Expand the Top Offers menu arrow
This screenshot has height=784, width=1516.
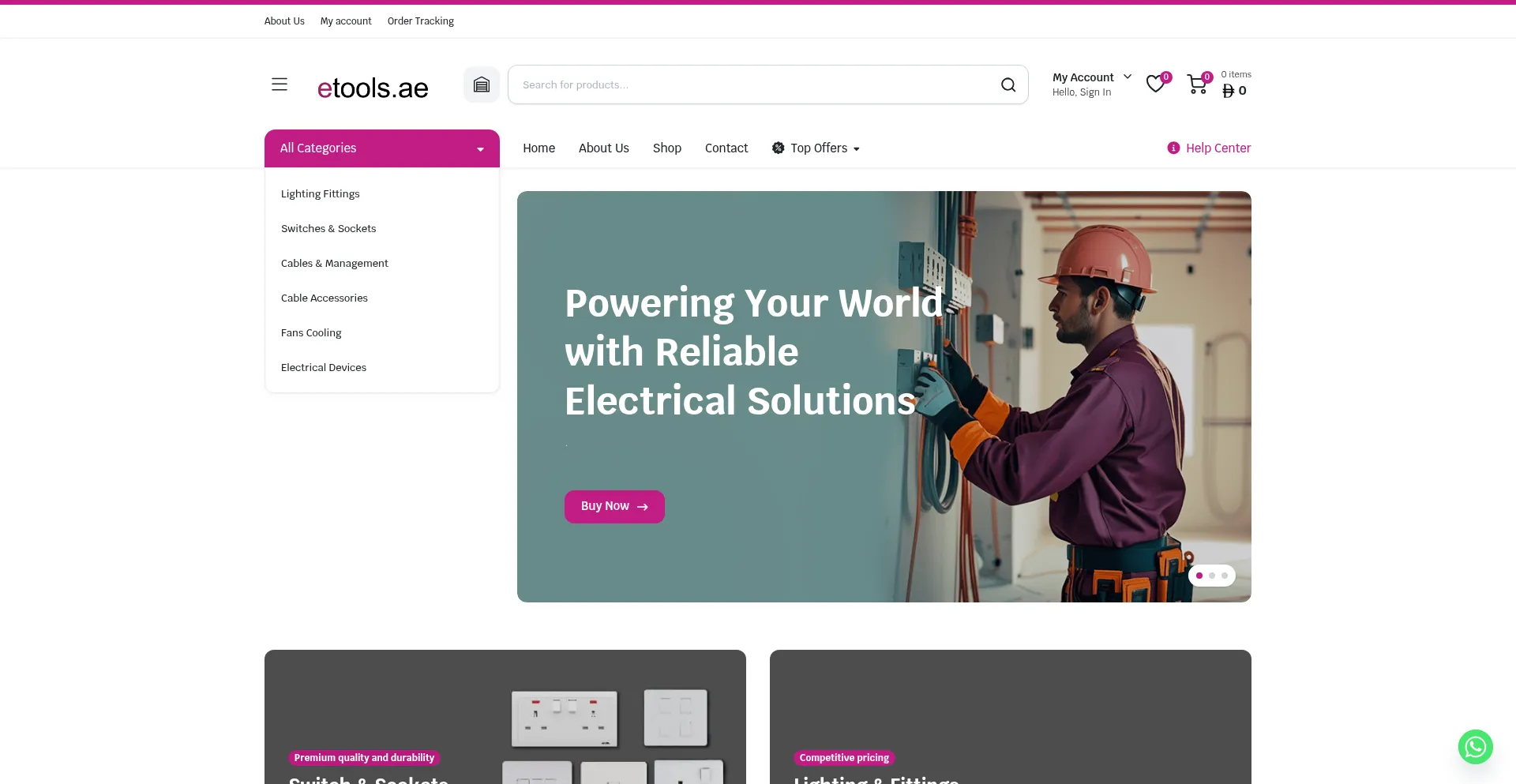pos(857,148)
